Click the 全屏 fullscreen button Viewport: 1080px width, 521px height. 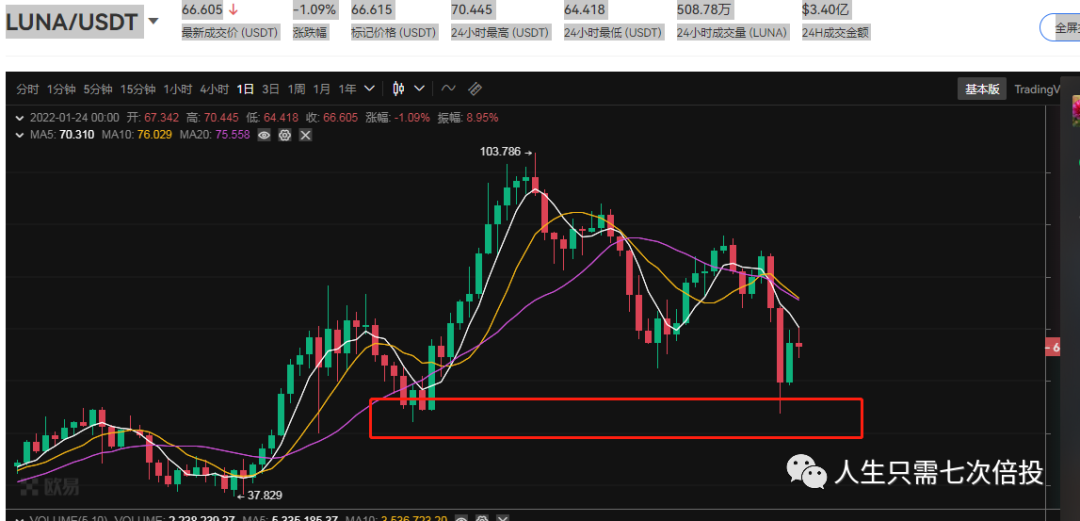[1062, 28]
